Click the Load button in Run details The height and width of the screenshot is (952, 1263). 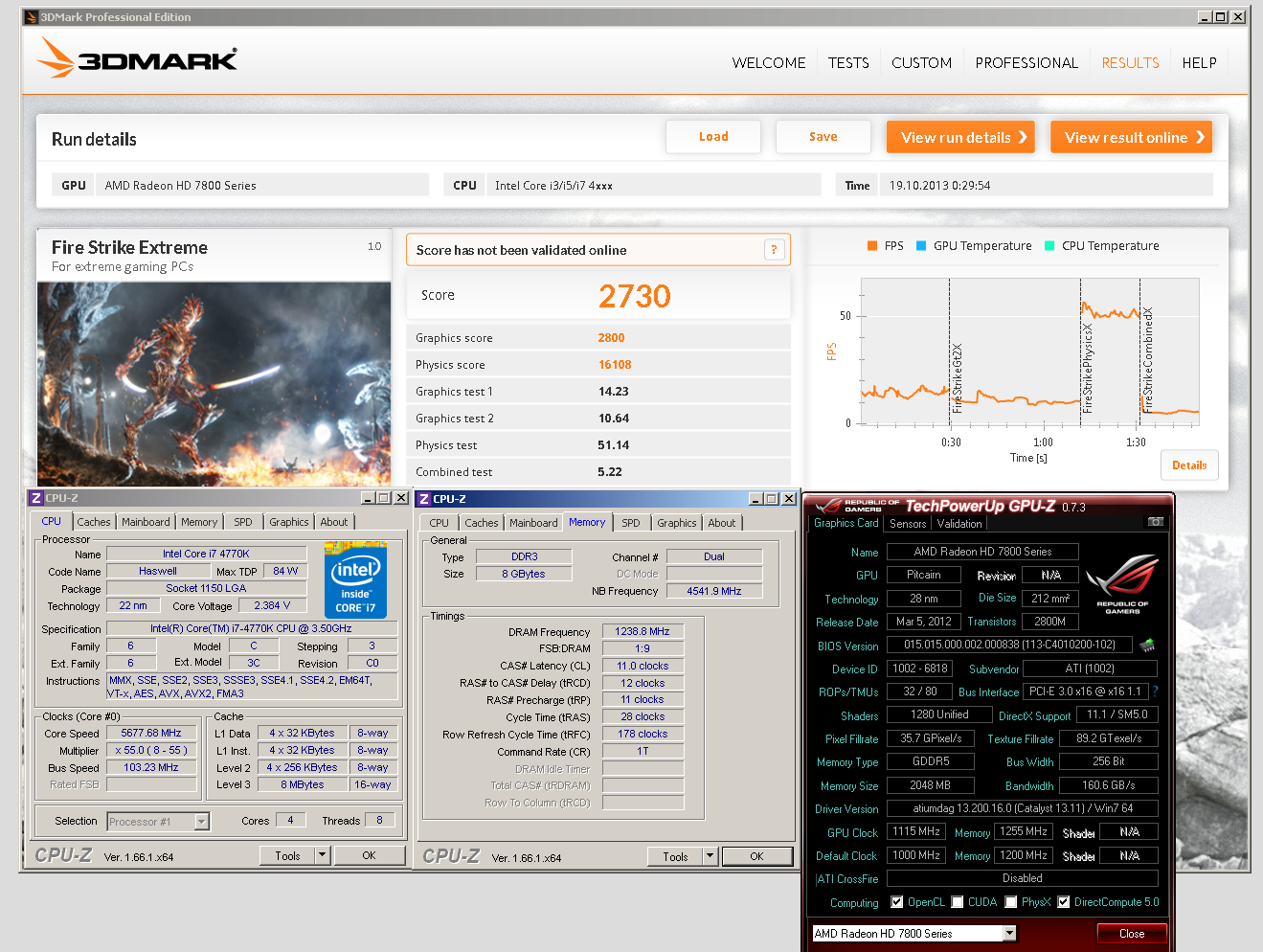713,137
